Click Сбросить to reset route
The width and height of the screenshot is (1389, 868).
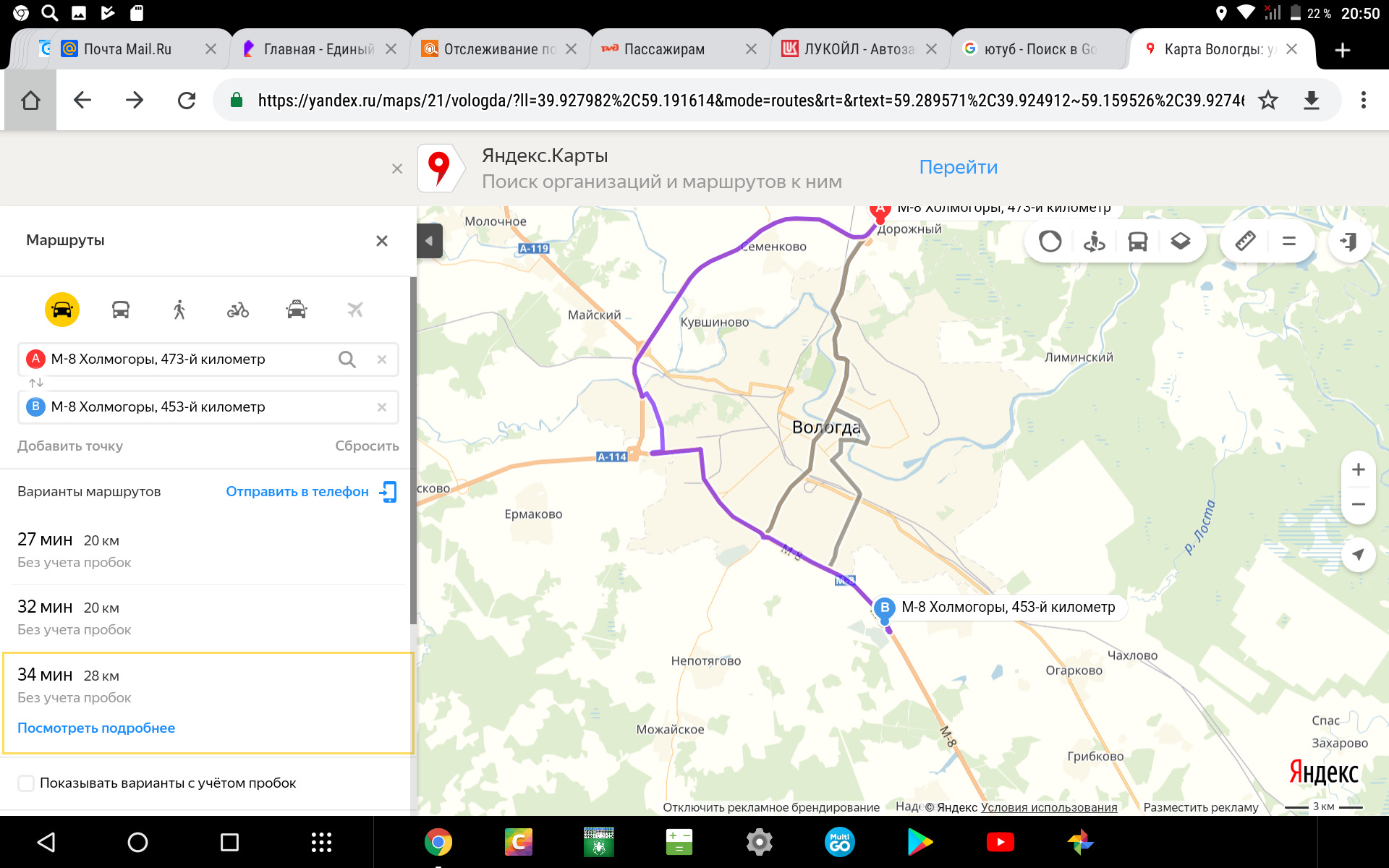(x=367, y=446)
